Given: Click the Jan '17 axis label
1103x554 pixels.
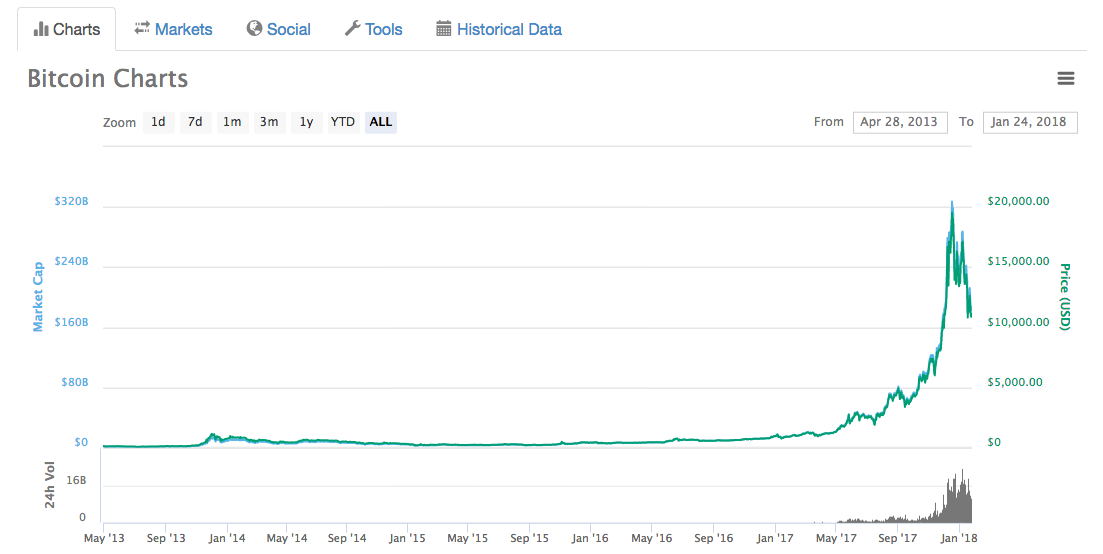Looking at the screenshot, I should 775,538.
